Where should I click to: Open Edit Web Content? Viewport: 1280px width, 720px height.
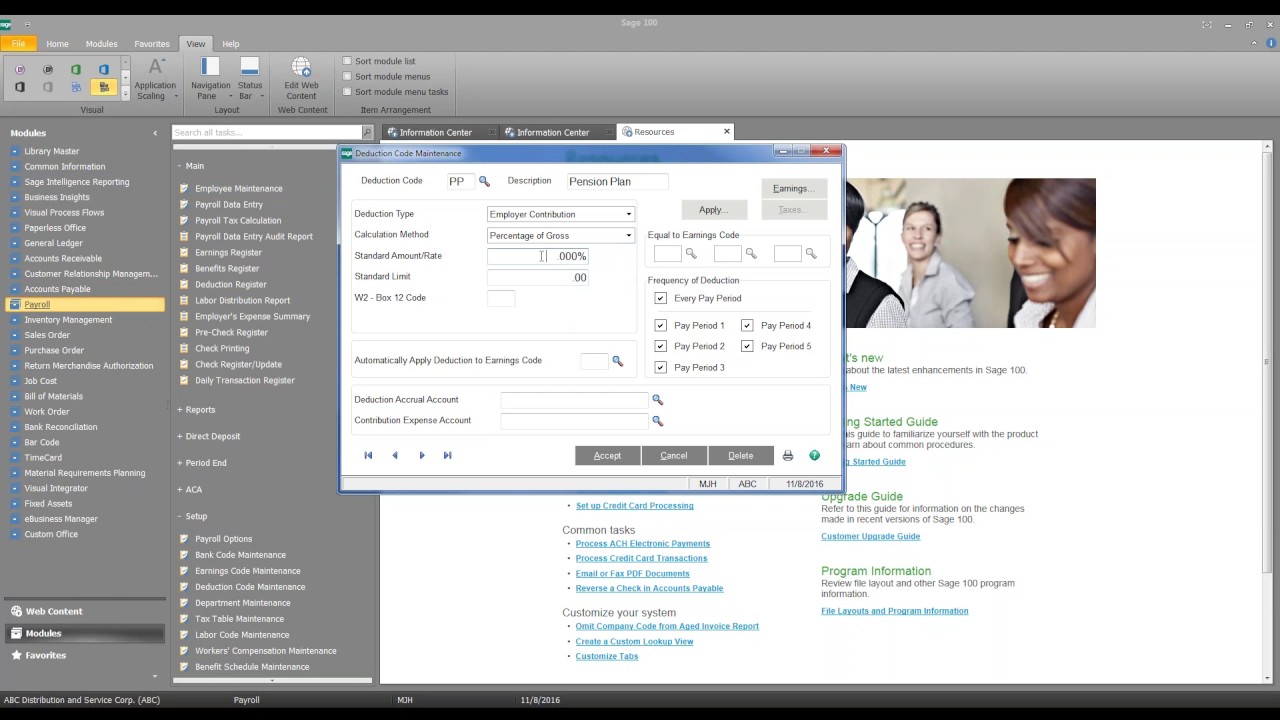click(x=301, y=78)
